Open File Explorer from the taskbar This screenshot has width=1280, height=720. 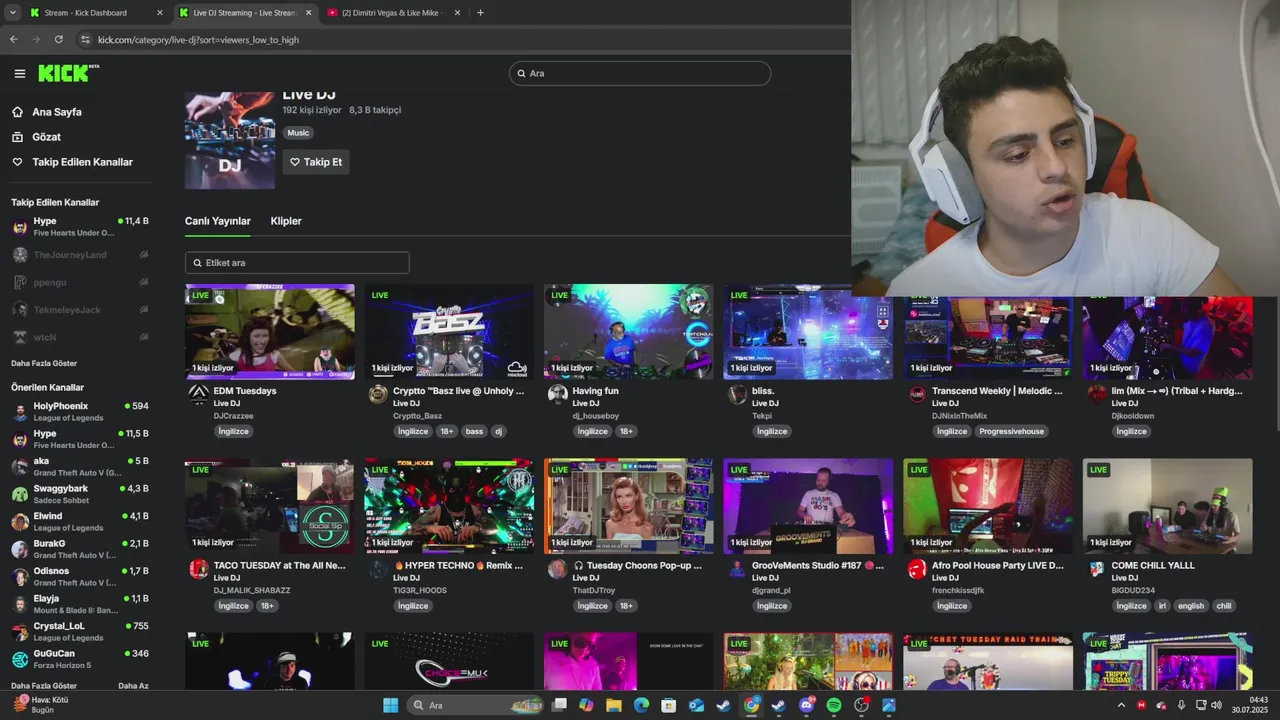[x=613, y=705]
